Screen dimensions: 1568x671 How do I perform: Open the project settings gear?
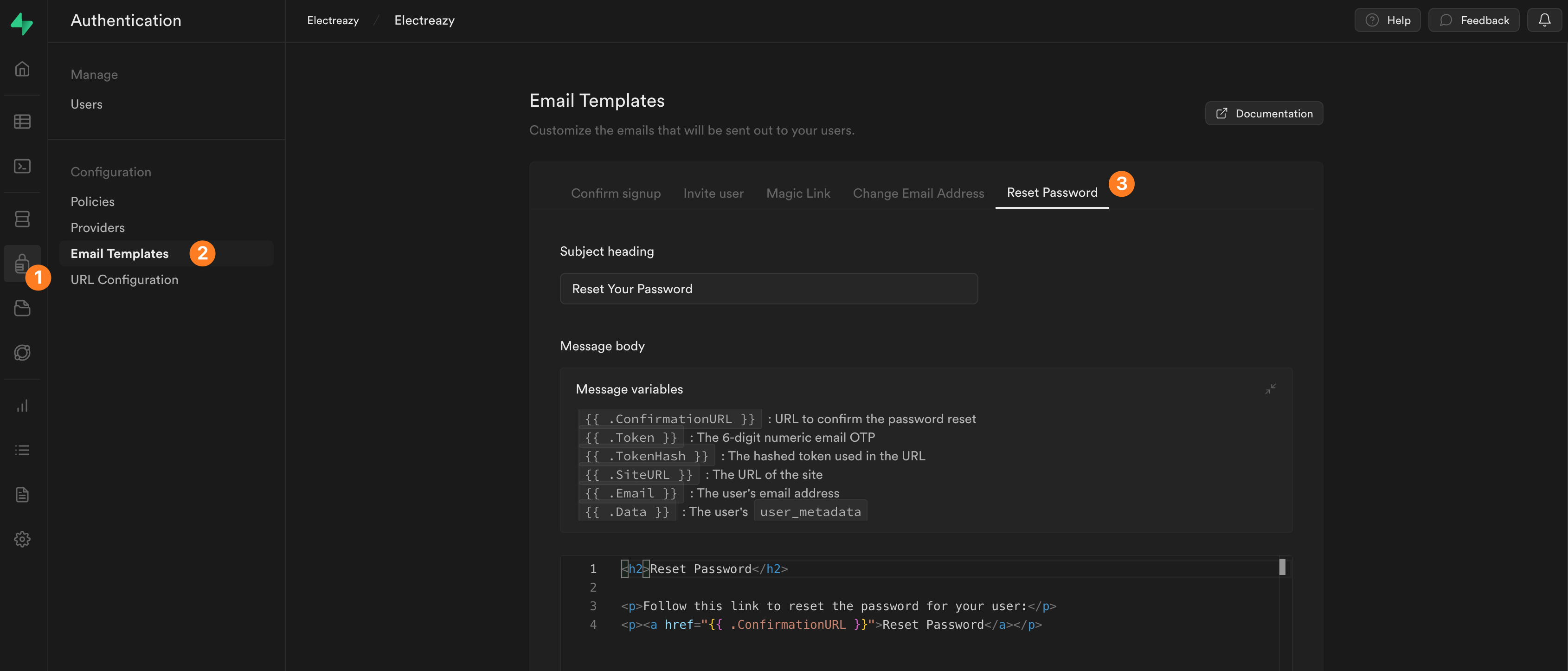click(x=22, y=539)
